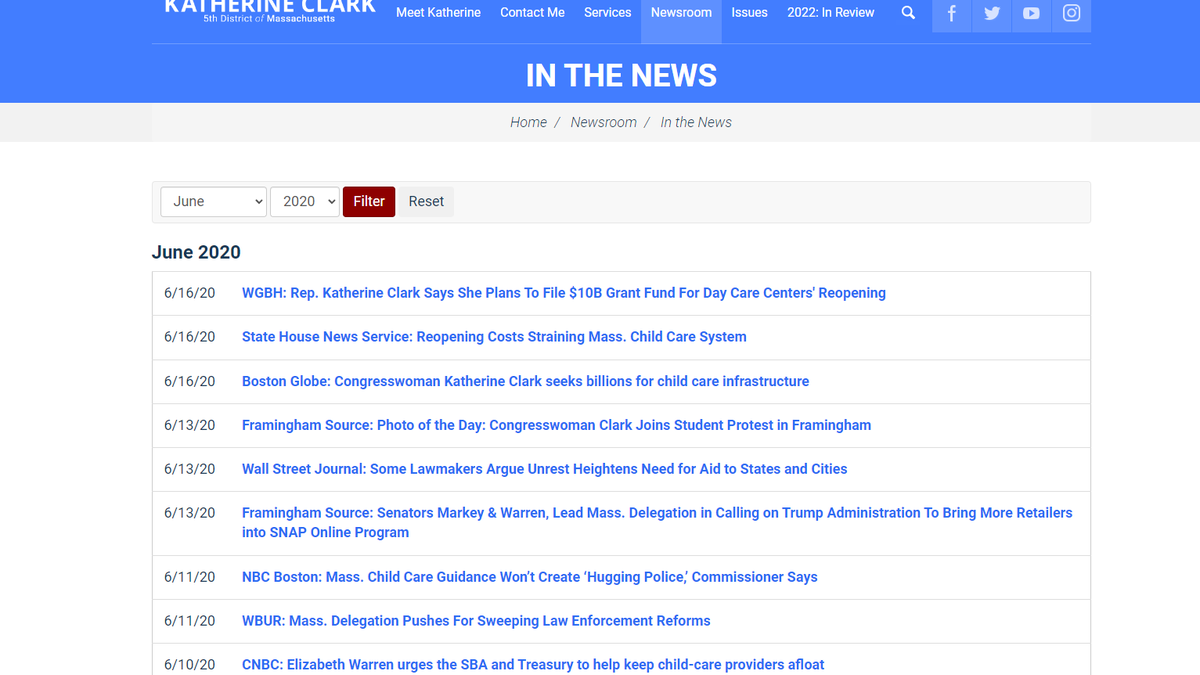Viewport: 1200px width, 675px height.
Task: Open the Services menu
Action: tap(608, 13)
